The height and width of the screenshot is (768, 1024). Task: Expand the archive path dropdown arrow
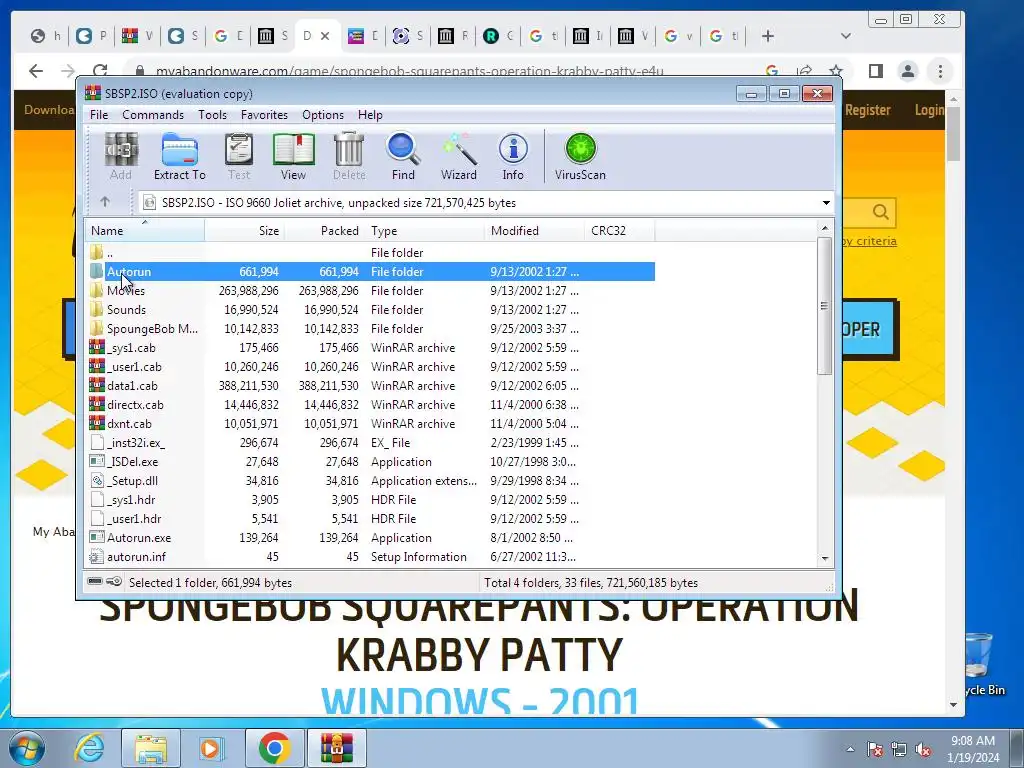(x=826, y=202)
